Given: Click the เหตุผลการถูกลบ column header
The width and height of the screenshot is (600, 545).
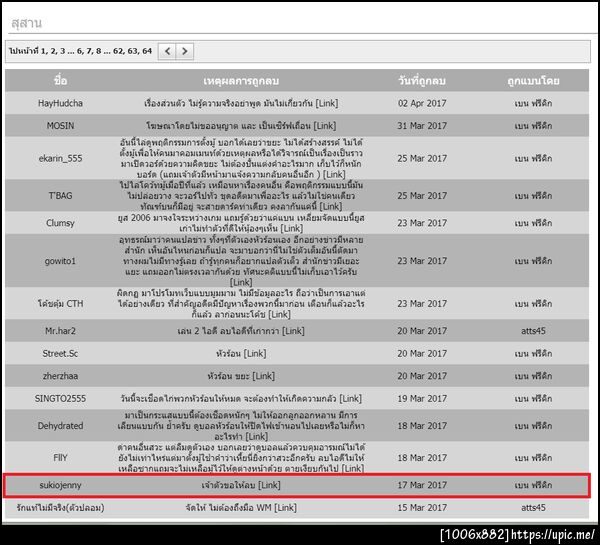Looking at the screenshot, I should click(241, 81).
